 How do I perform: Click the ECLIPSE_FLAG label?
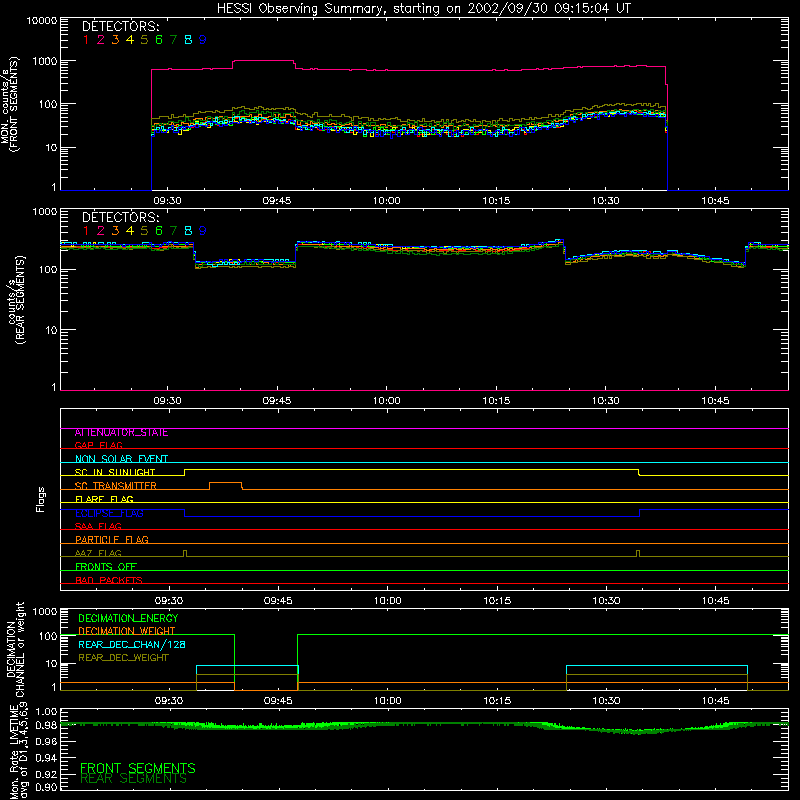point(109,513)
